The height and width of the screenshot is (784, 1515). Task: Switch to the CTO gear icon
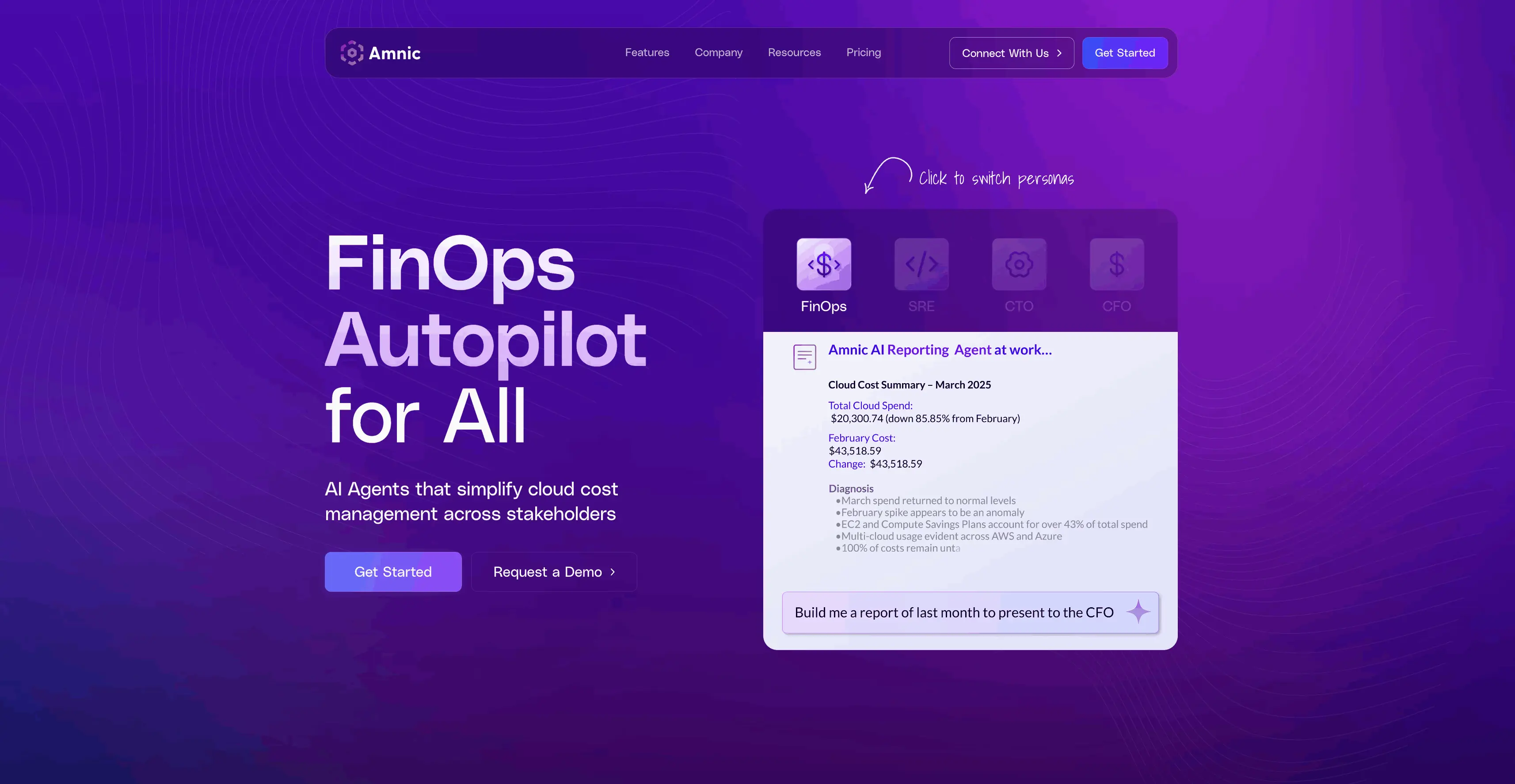pos(1019,264)
